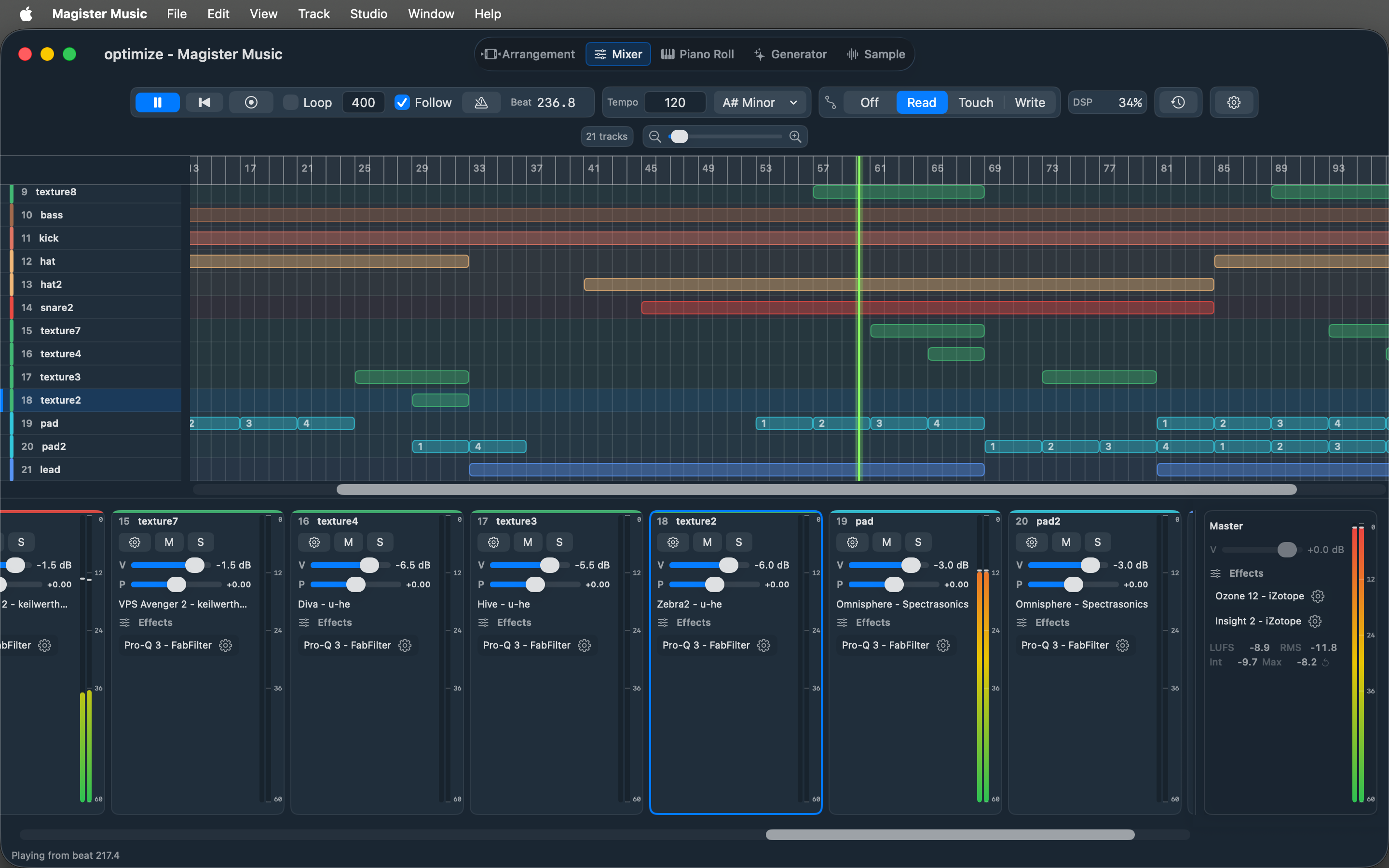The image size is (1389, 868).
Task: Expand Effects section on texture4 strip
Action: click(326, 622)
